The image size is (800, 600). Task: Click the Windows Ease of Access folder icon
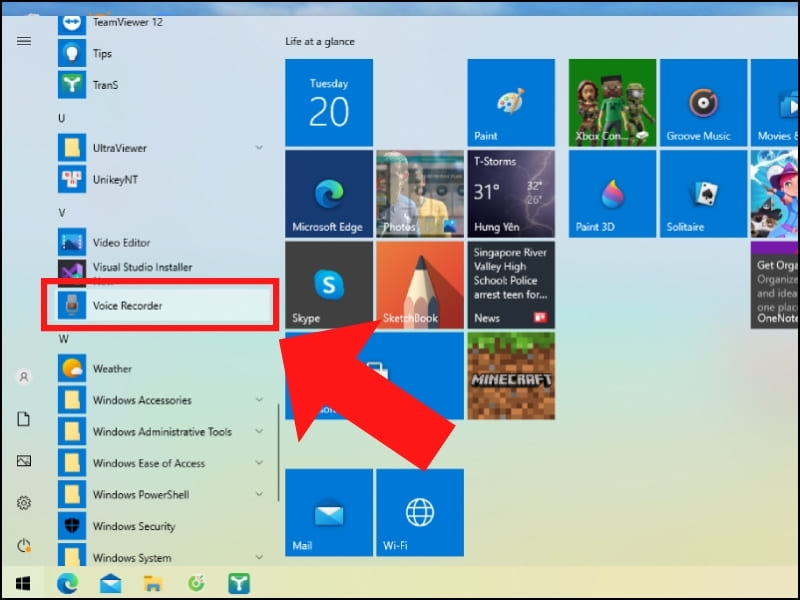[72, 463]
